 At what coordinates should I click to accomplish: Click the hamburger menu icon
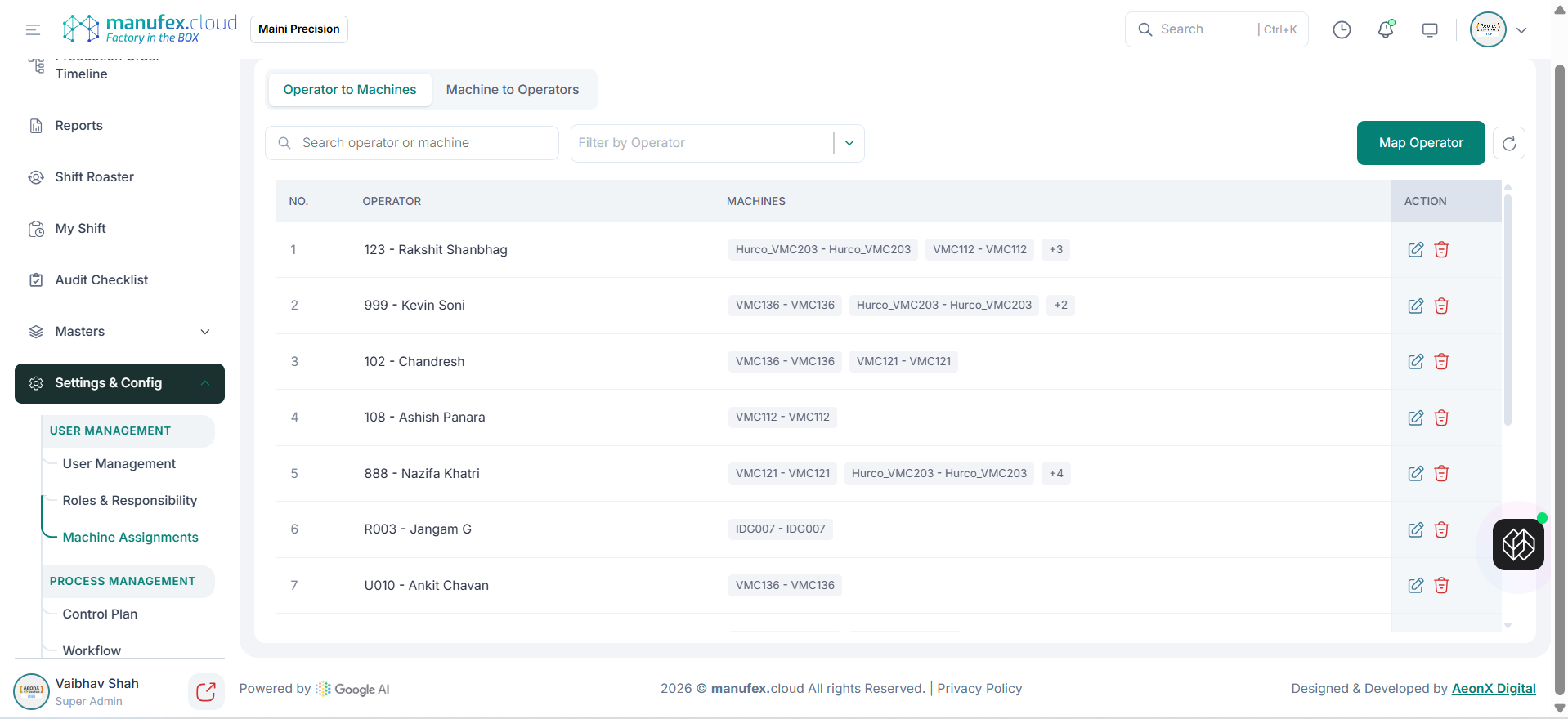coord(33,30)
